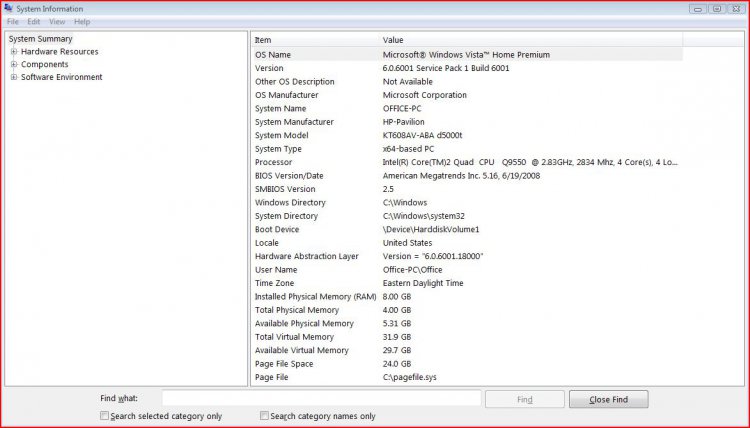The height and width of the screenshot is (428, 750).
Task: Select the BIOS Version/Date row
Action: 467,176
